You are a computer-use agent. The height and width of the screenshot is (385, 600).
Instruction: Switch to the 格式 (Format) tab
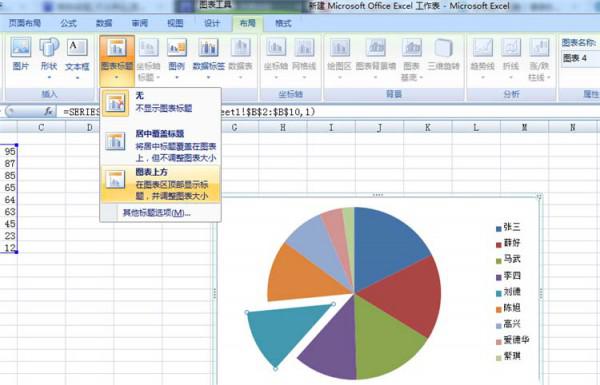[x=283, y=23]
